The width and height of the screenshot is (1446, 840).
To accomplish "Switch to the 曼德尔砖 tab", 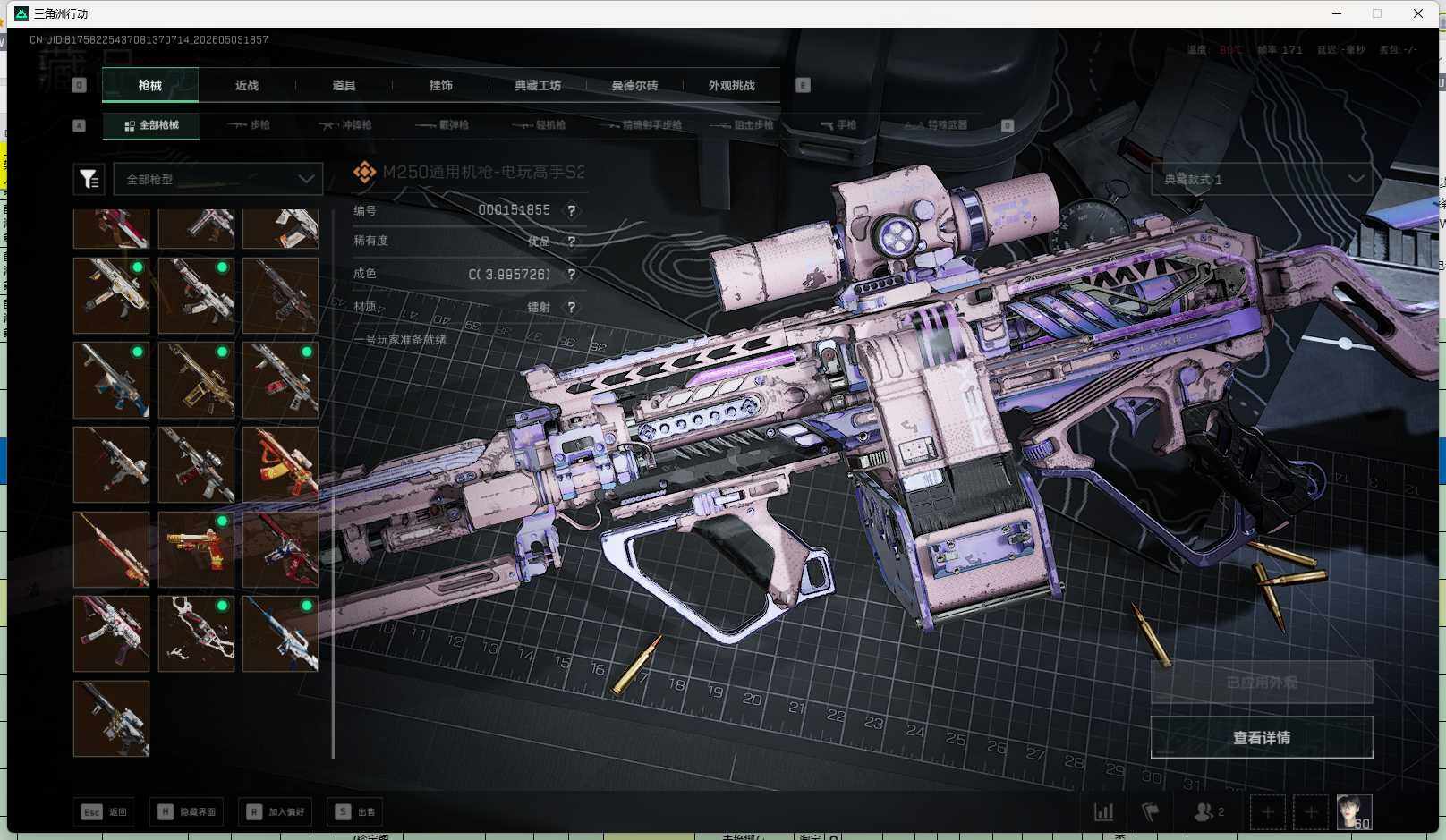I will (x=634, y=85).
